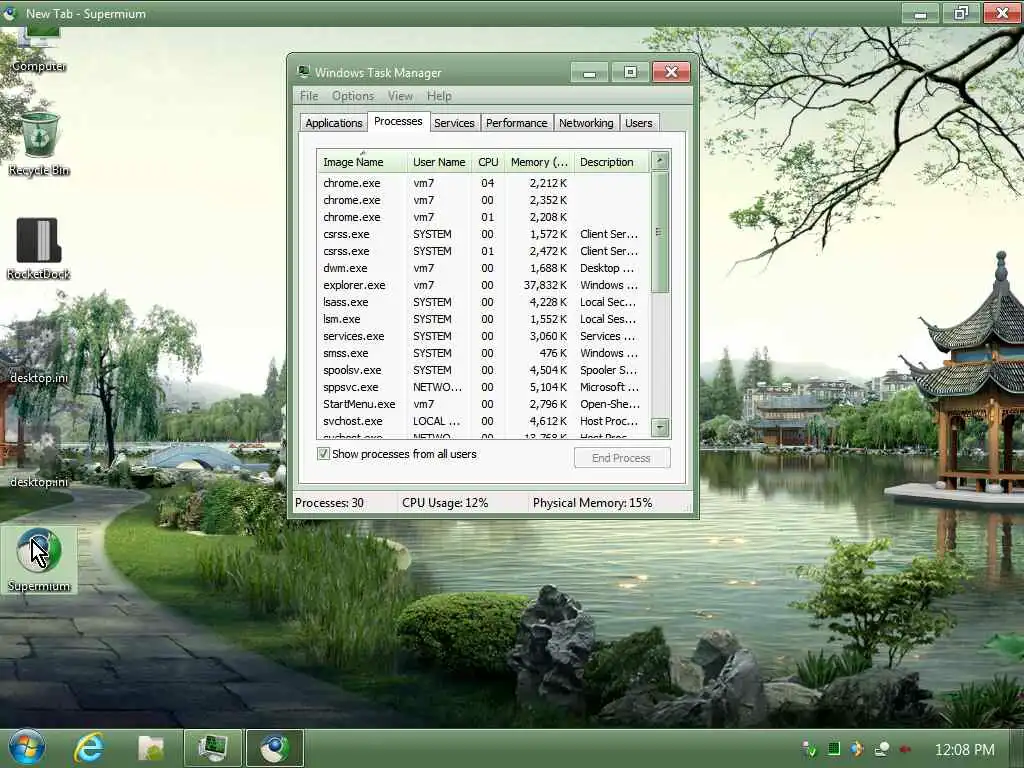This screenshot has height=768, width=1024.
Task: Switch to the Performance tab
Action: coord(517,123)
